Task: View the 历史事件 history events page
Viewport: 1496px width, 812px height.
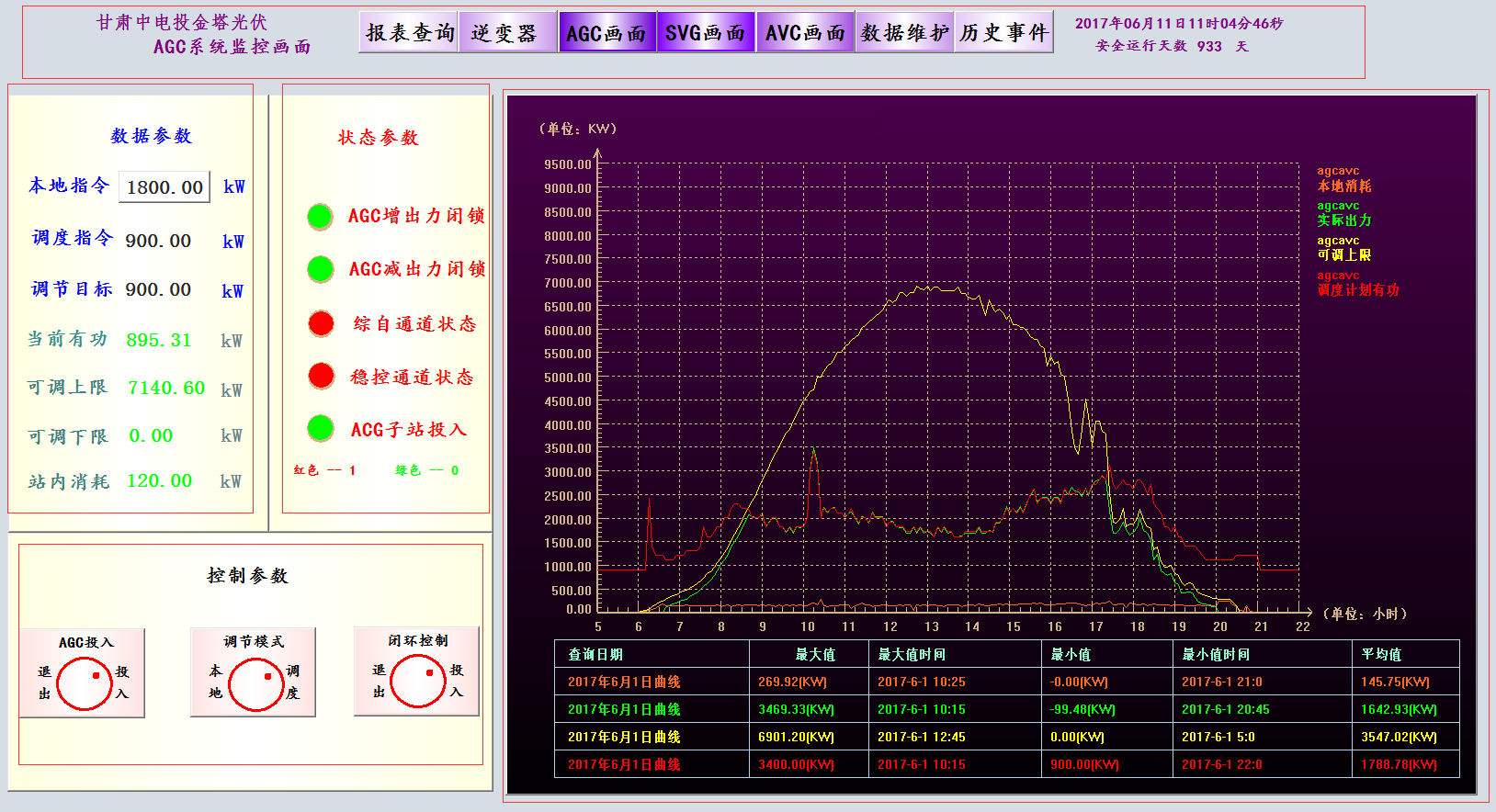Action: click(x=1003, y=33)
